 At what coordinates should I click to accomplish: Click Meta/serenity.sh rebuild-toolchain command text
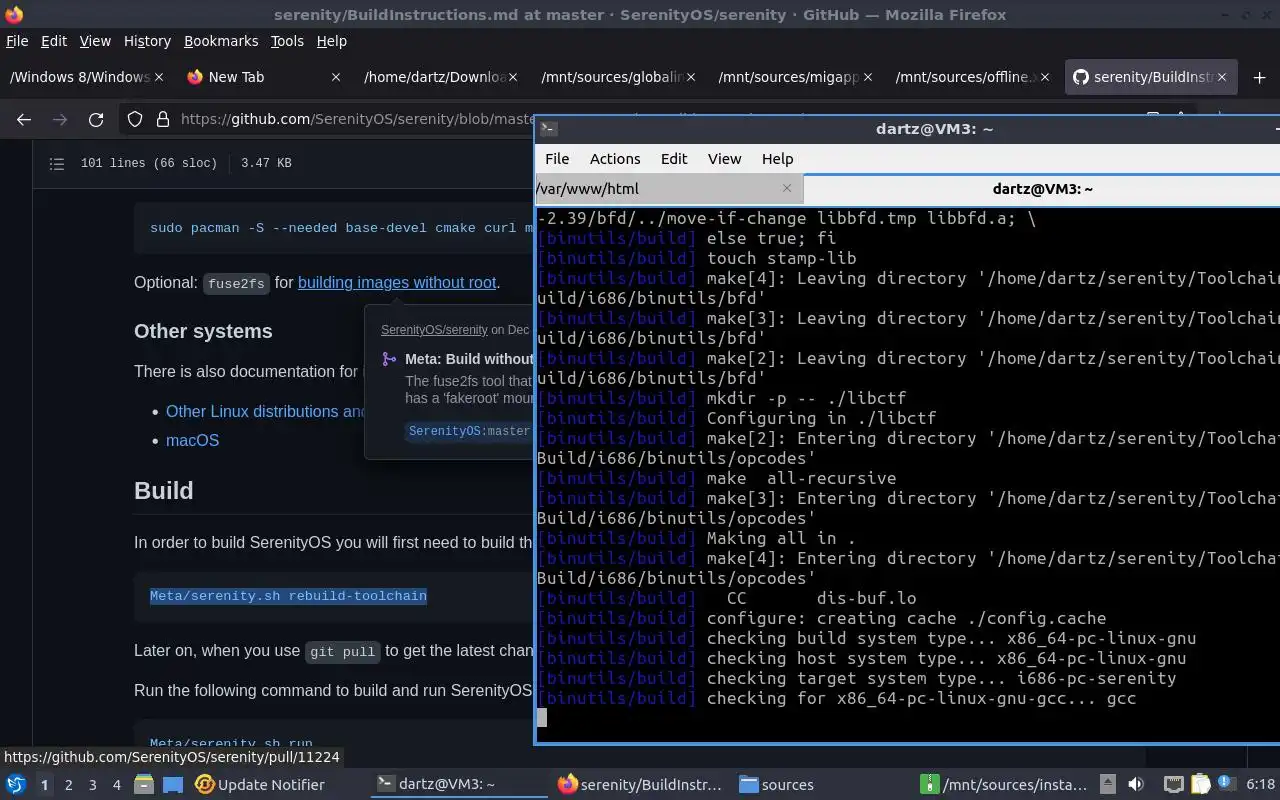coord(288,596)
